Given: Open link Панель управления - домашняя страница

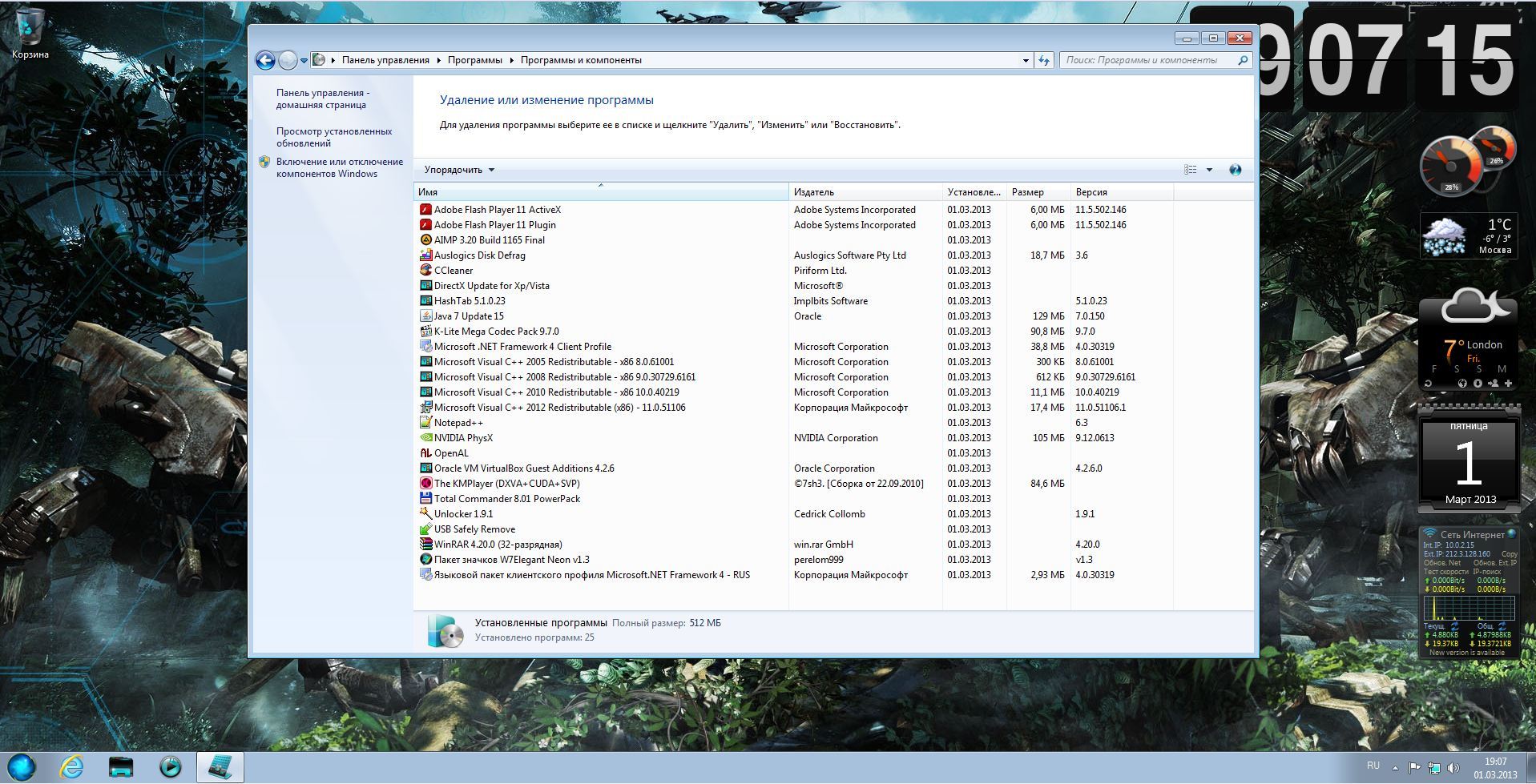Looking at the screenshot, I should point(323,99).
